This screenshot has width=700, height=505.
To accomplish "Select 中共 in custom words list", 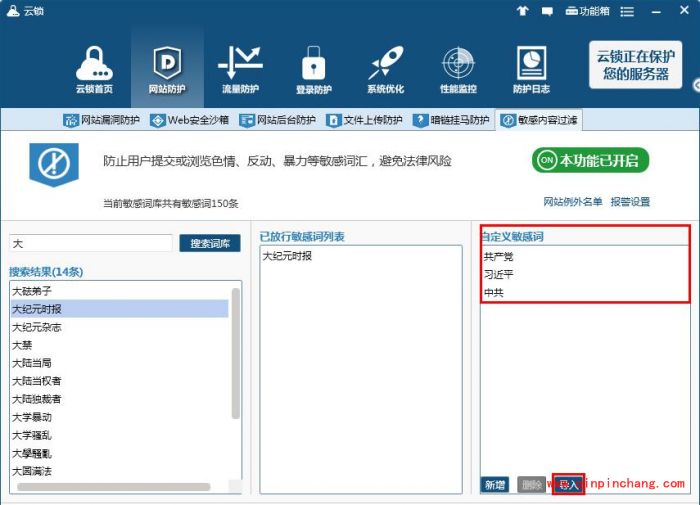I will [585, 292].
